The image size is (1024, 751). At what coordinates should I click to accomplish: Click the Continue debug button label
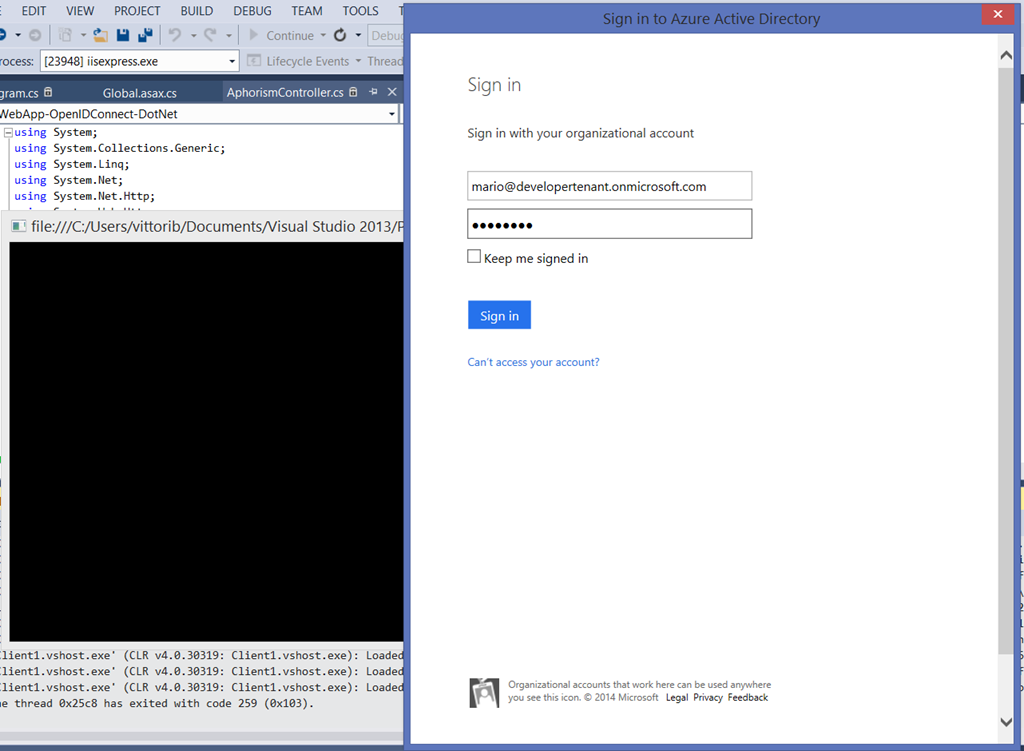pos(290,36)
